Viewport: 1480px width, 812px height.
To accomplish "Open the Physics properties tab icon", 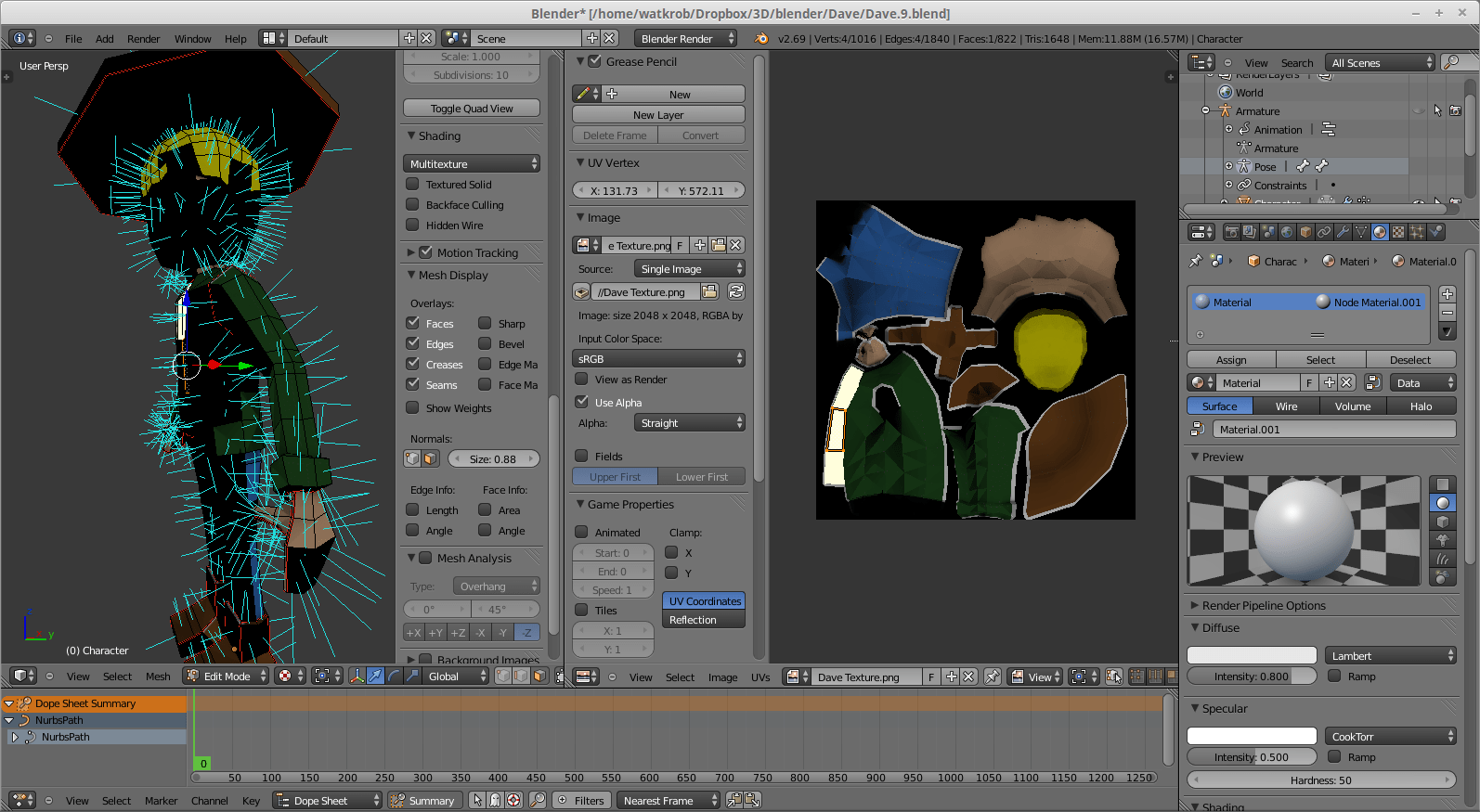I will click(1436, 232).
